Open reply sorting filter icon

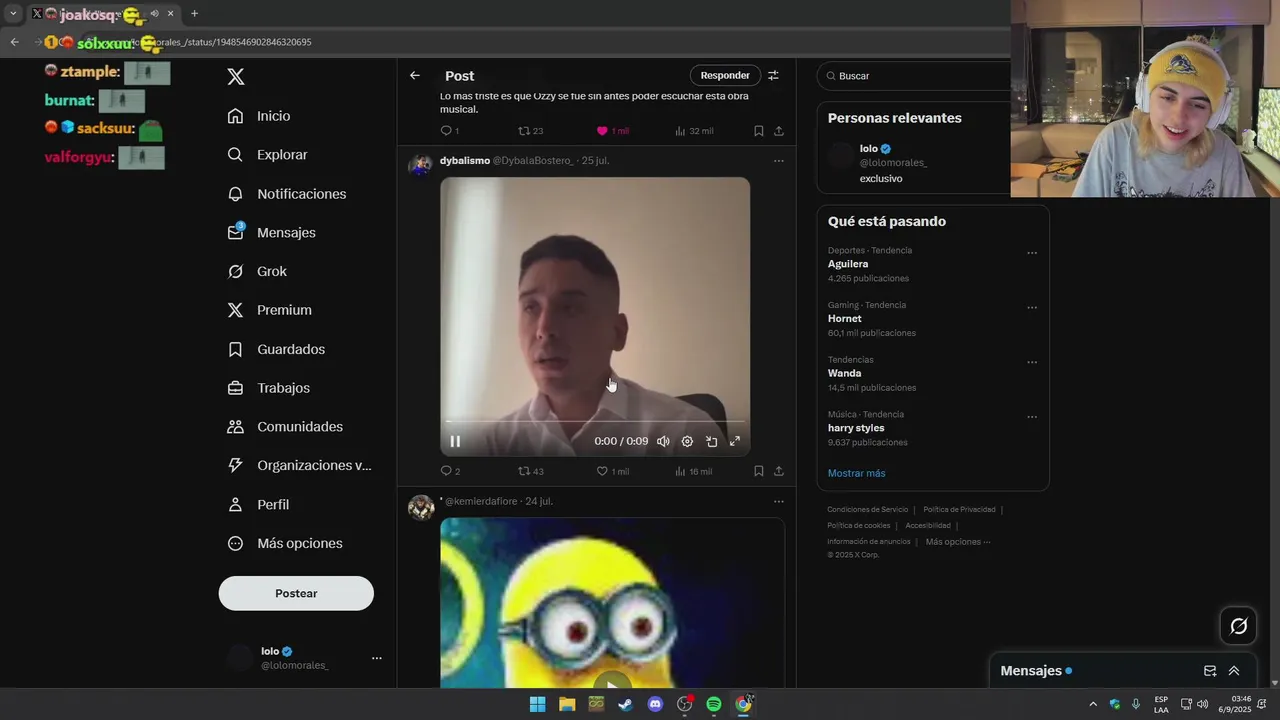773,75
